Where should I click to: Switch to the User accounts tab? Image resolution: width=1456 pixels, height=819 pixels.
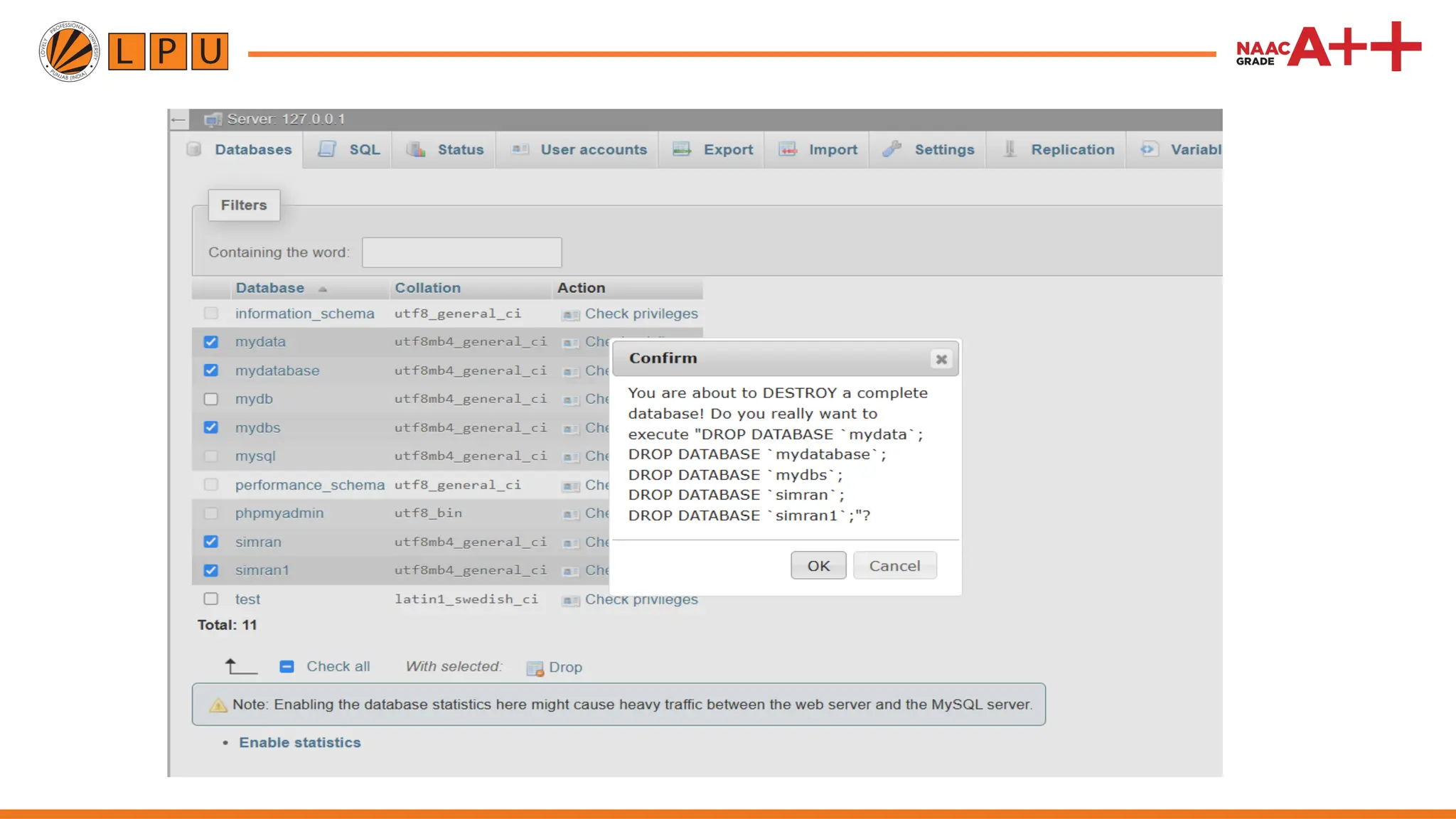[x=593, y=149]
